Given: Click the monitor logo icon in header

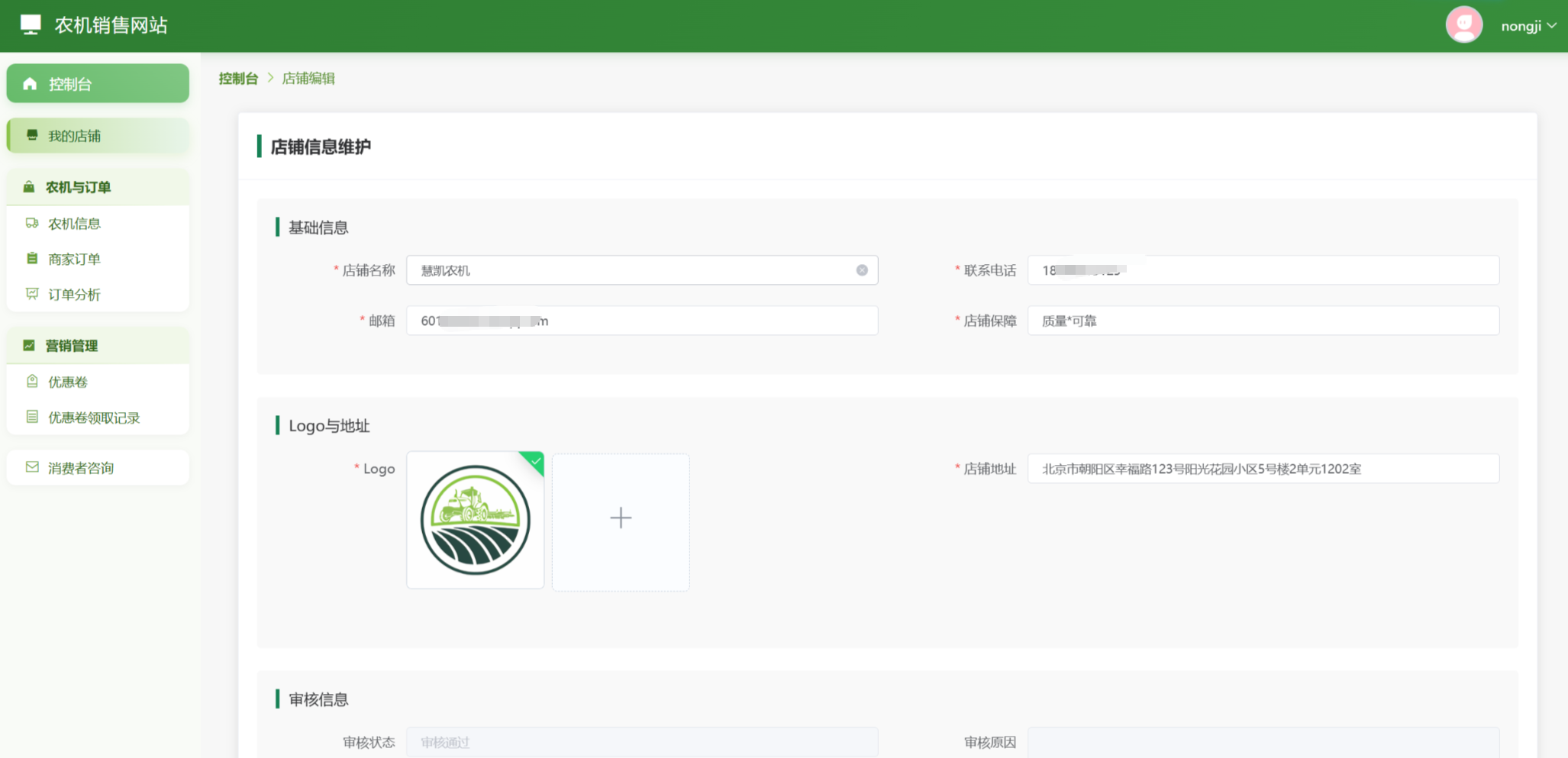Looking at the screenshot, I should point(31,25).
